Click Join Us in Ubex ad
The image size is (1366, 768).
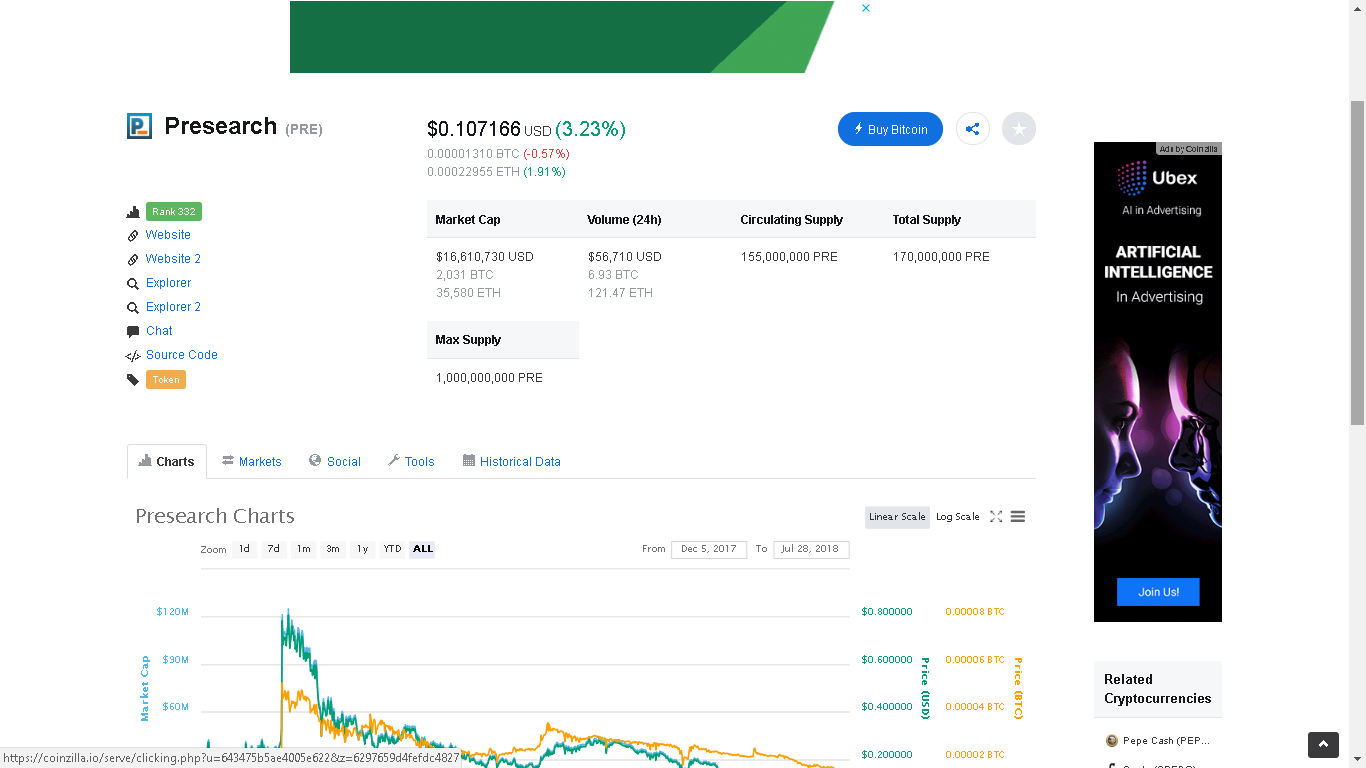pyautogui.click(x=1158, y=592)
